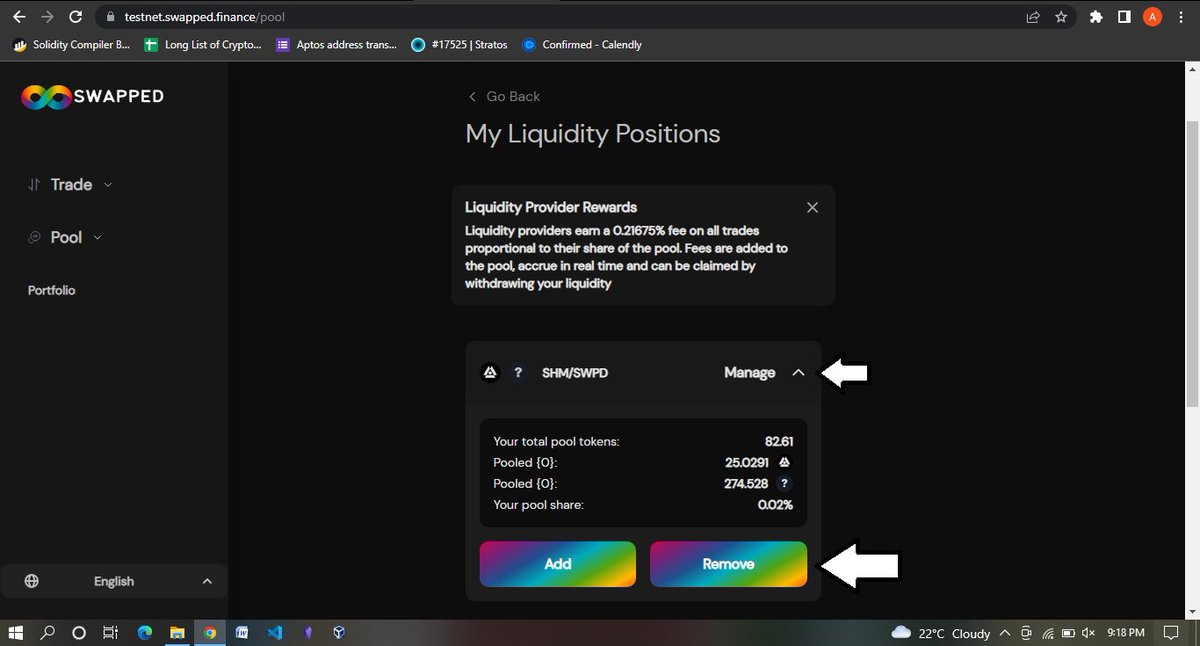Open the Portfolio page
The height and width of the screenshot is (646, 1200).
[52, 290]
